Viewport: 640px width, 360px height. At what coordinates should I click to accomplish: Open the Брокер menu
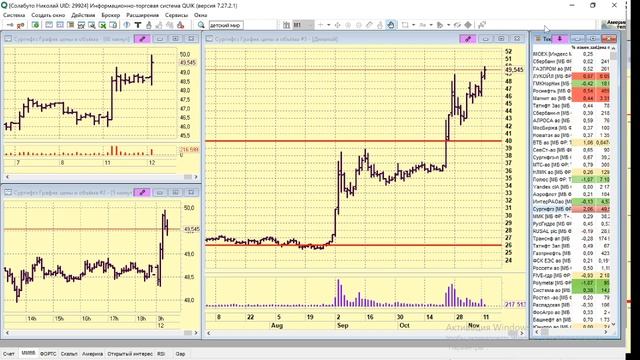tap(111, 15)
